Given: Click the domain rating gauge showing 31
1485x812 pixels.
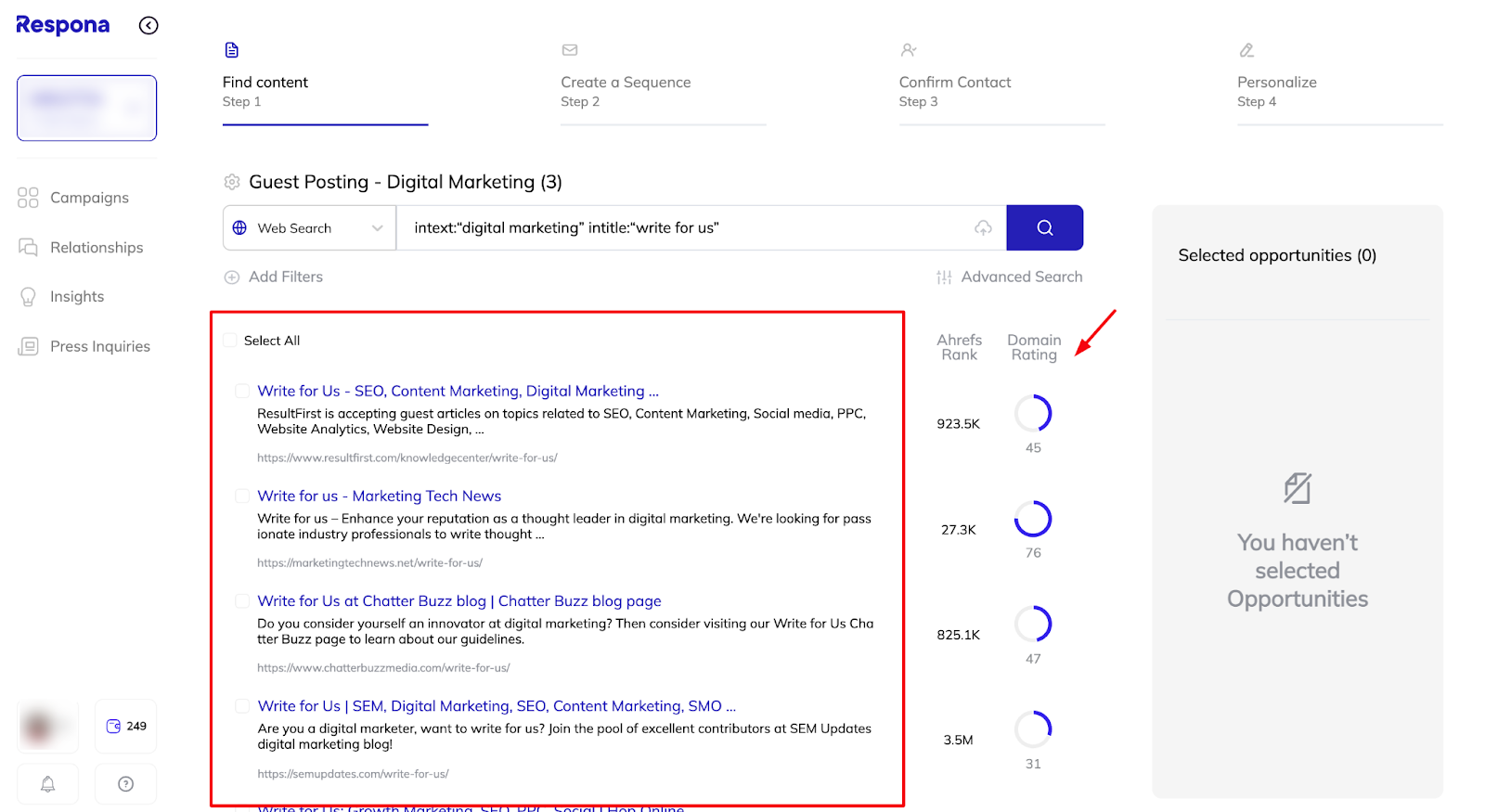Looking at the screenshot, I should point(1033,729).
